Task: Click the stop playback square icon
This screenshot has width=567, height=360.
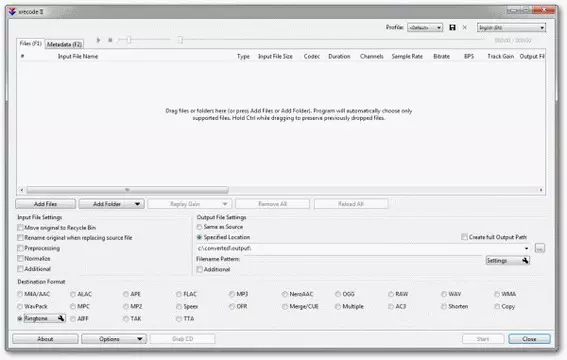Action: (110, 40)
